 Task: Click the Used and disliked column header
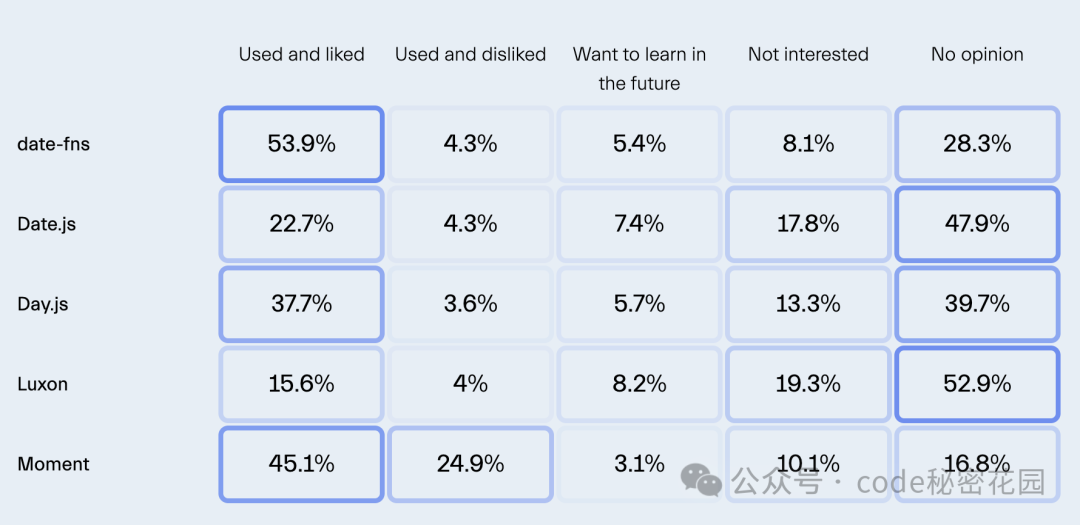470,54
